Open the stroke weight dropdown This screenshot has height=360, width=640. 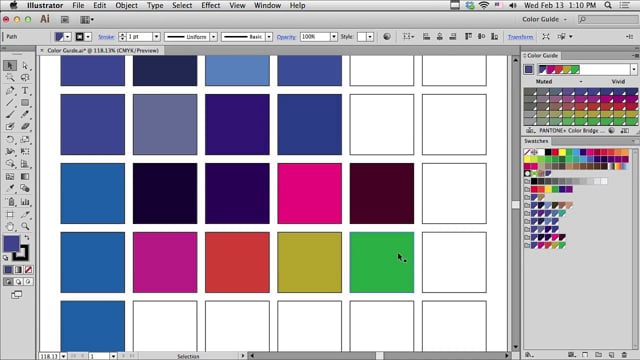tap(156, 37)
